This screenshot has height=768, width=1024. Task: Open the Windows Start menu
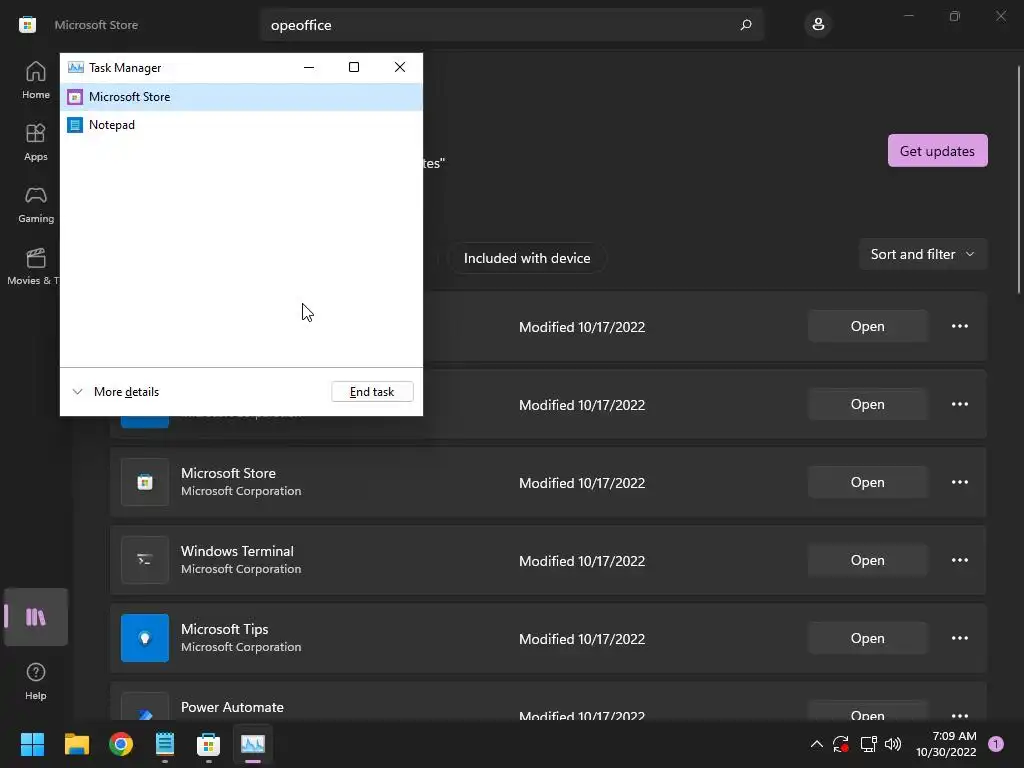pos(32,744)
